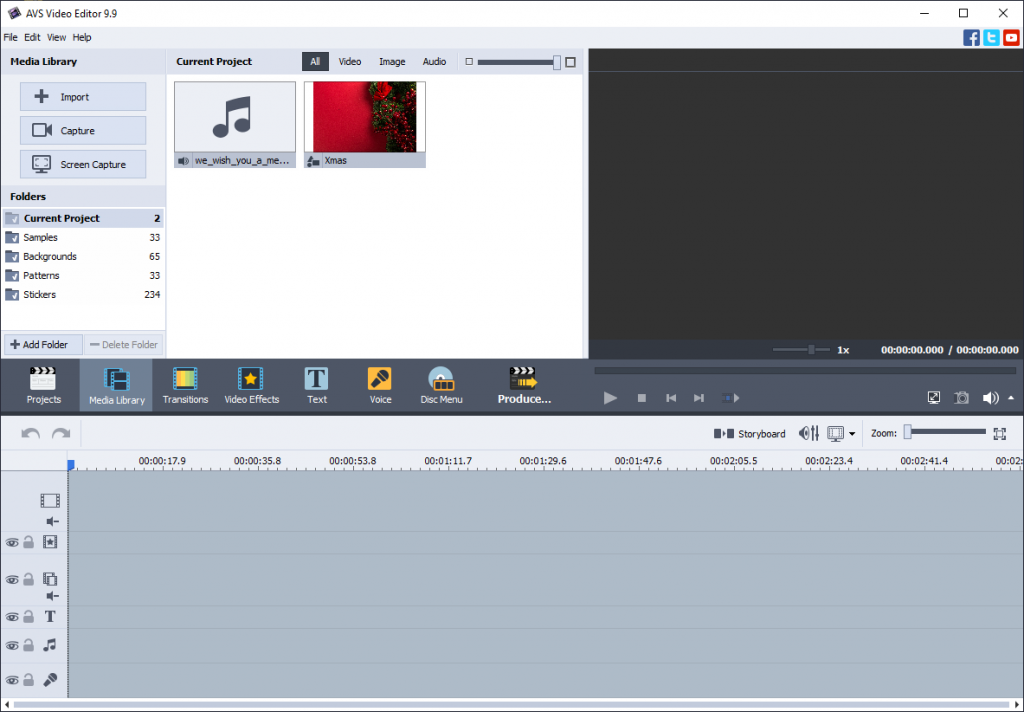Mute the main video track audio
This screenshot has width=1024, height=712.
point(52,521)
